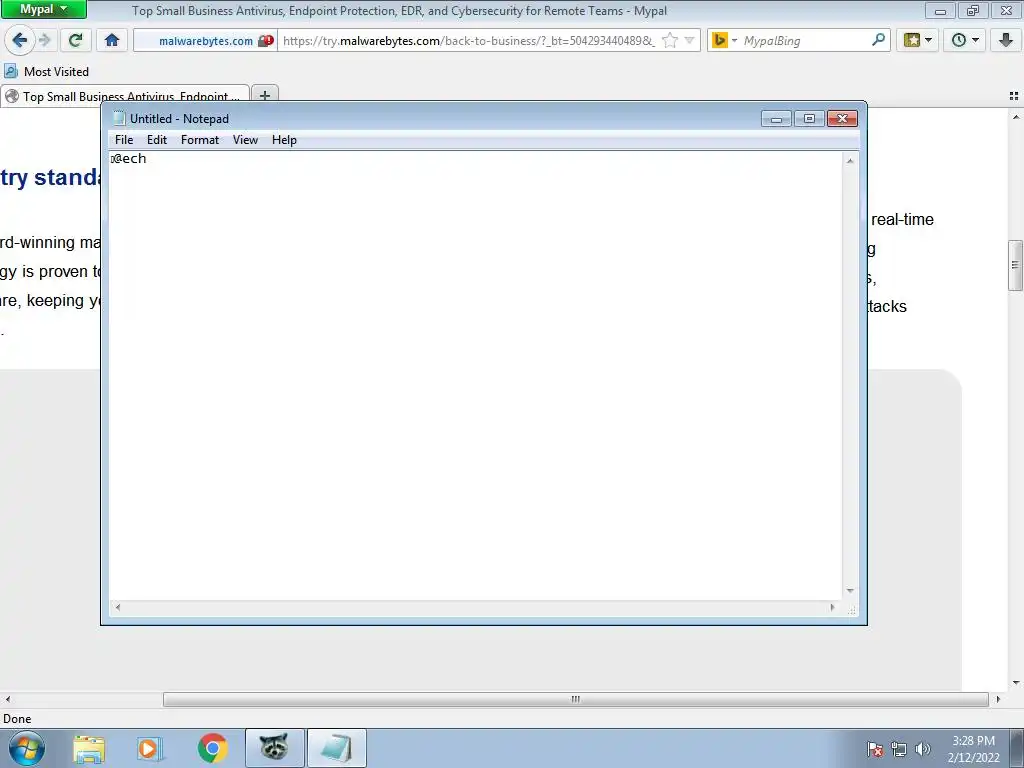Viewport: 1024px width, 768px height.
Task: Go back with the browser back arrow
Action: [x=20, y=40]
